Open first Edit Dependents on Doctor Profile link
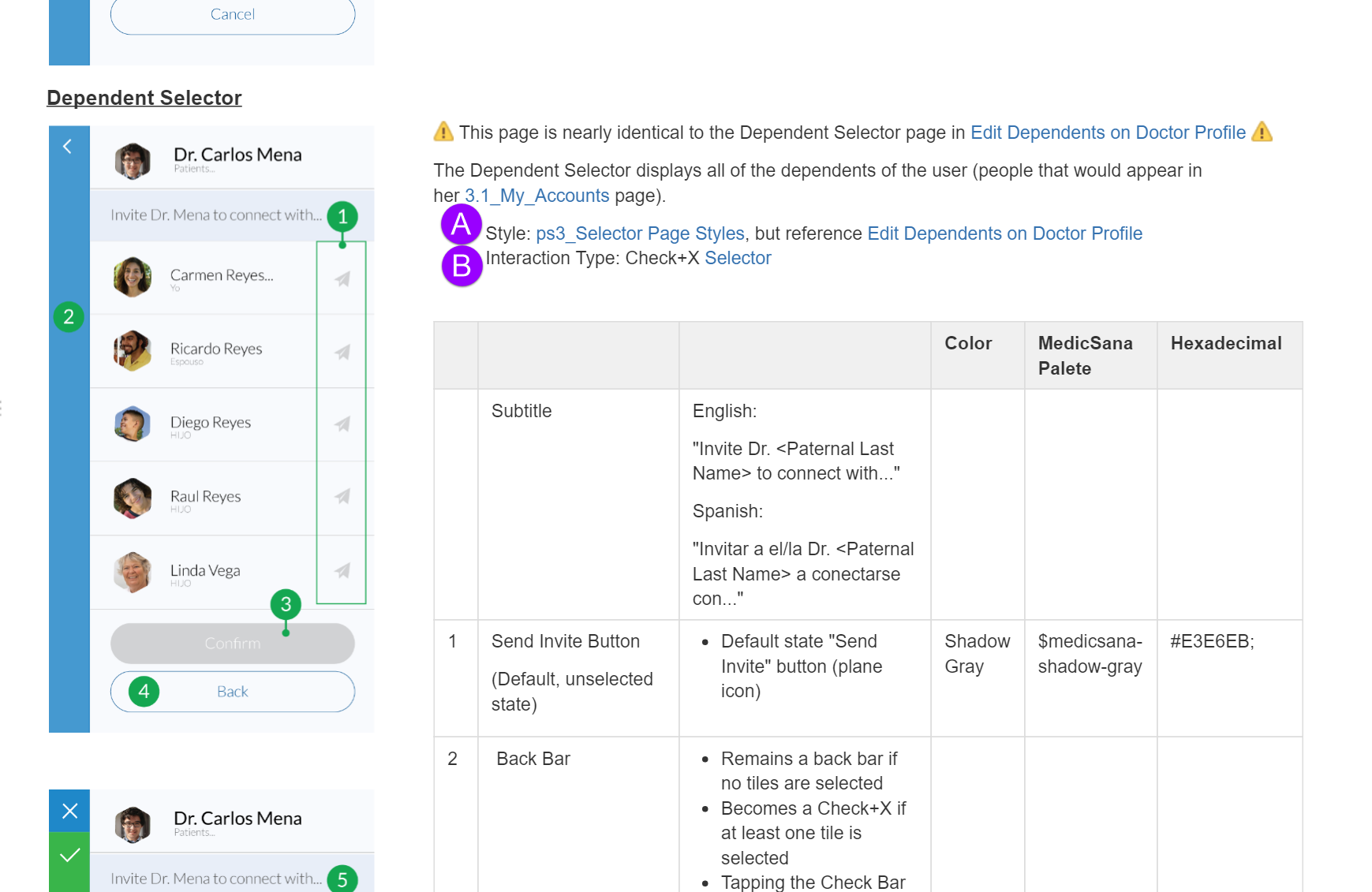The height and width of the screenshot is (892, 1372). point(1108,132)
